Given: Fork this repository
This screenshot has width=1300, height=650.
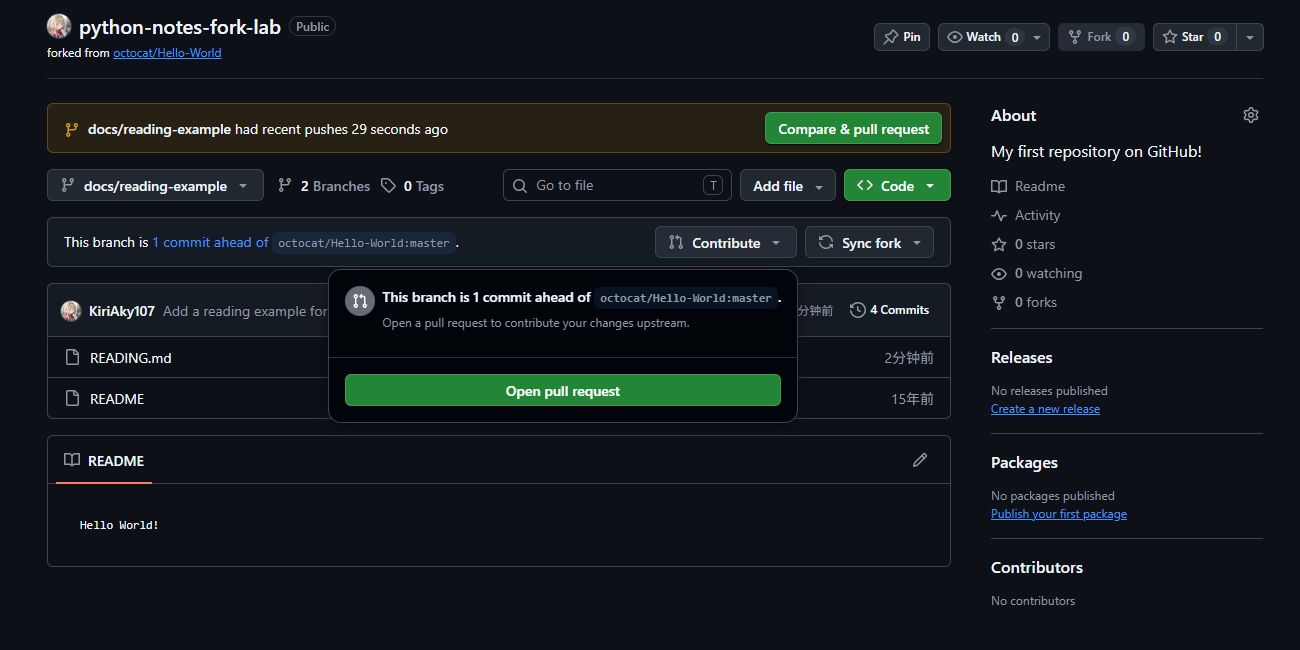Looking at the screenshot, I should 1101,37.
